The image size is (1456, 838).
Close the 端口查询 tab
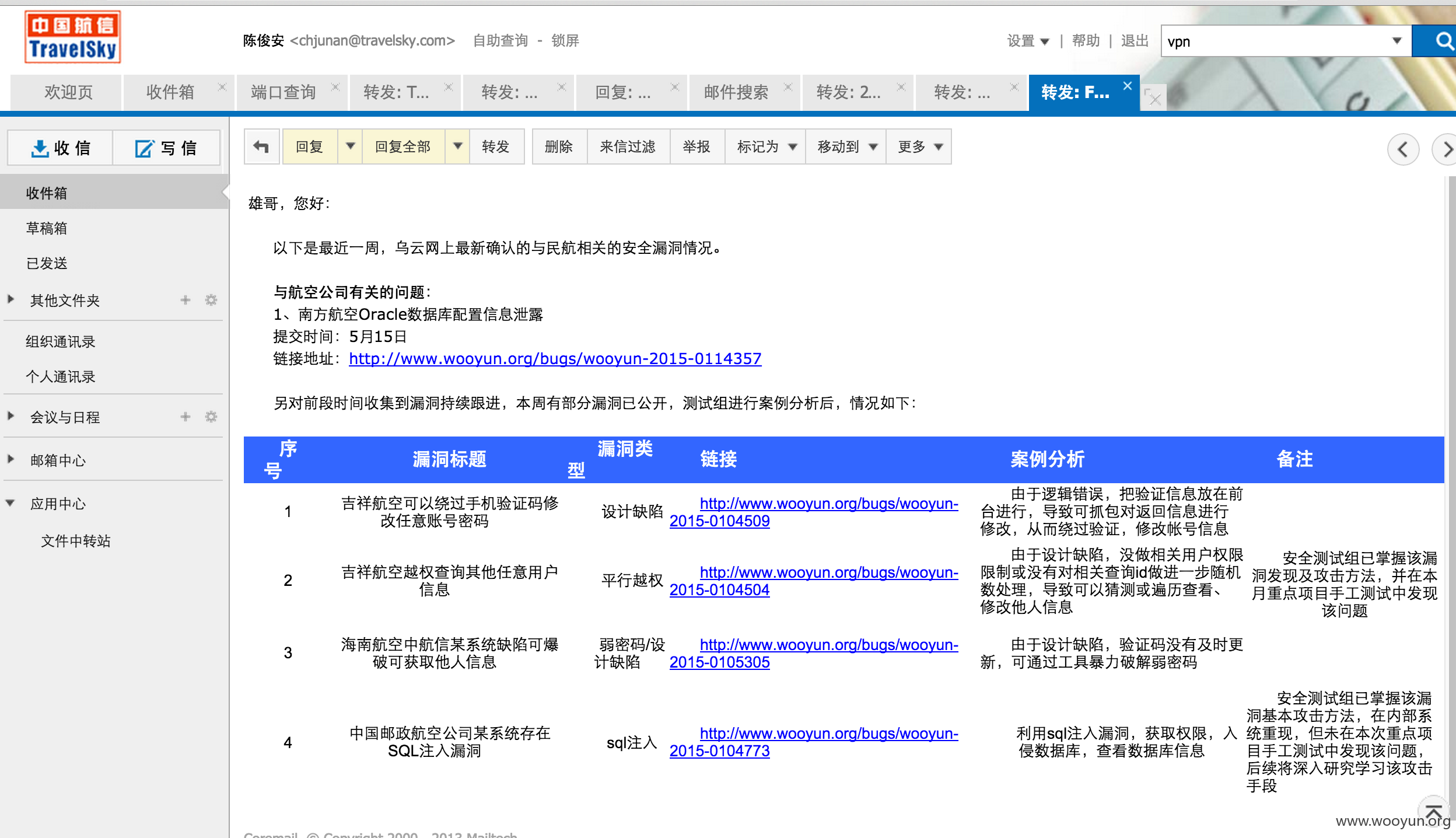pos(335,86)
